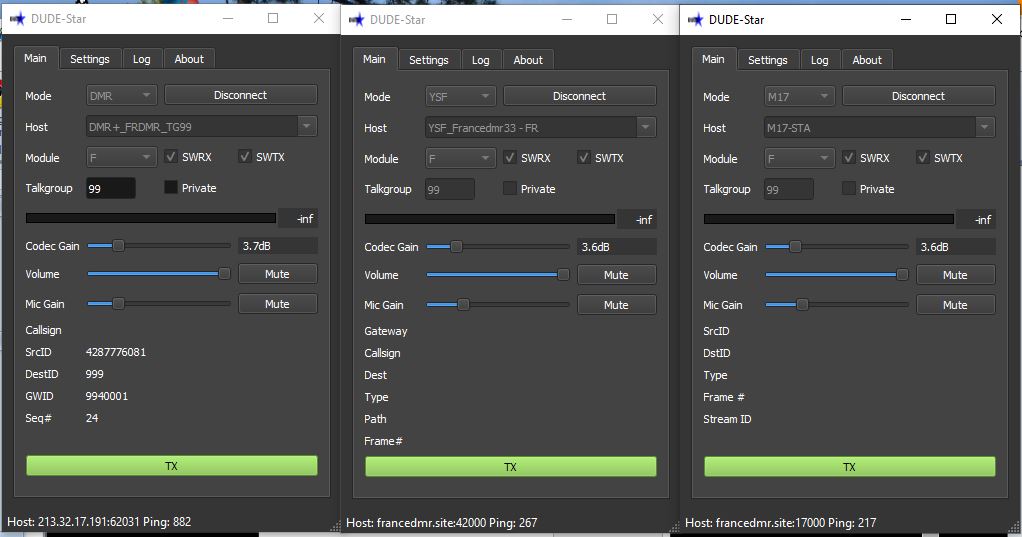Image resolution: width=1022 pixels, height=537 pixels.
Task: Select the Main tab in the M17 window
Action: pyautogui.click(x=713, y=59)
